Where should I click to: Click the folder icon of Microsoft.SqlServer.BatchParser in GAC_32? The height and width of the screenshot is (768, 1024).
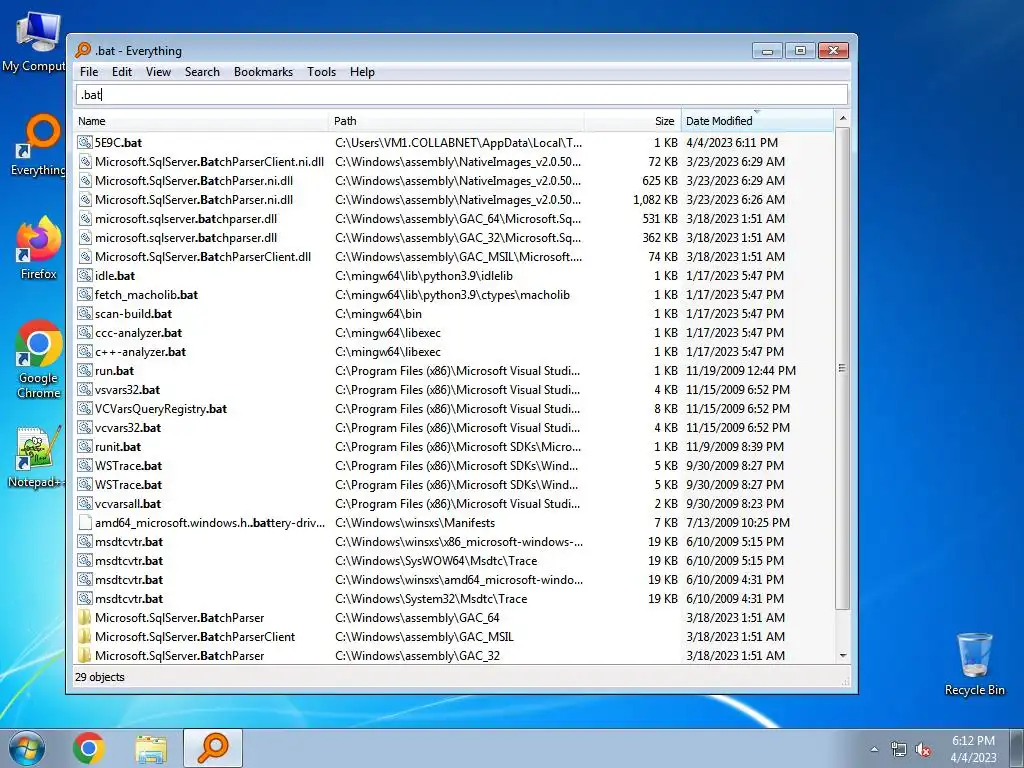click(x=85, y=655)
